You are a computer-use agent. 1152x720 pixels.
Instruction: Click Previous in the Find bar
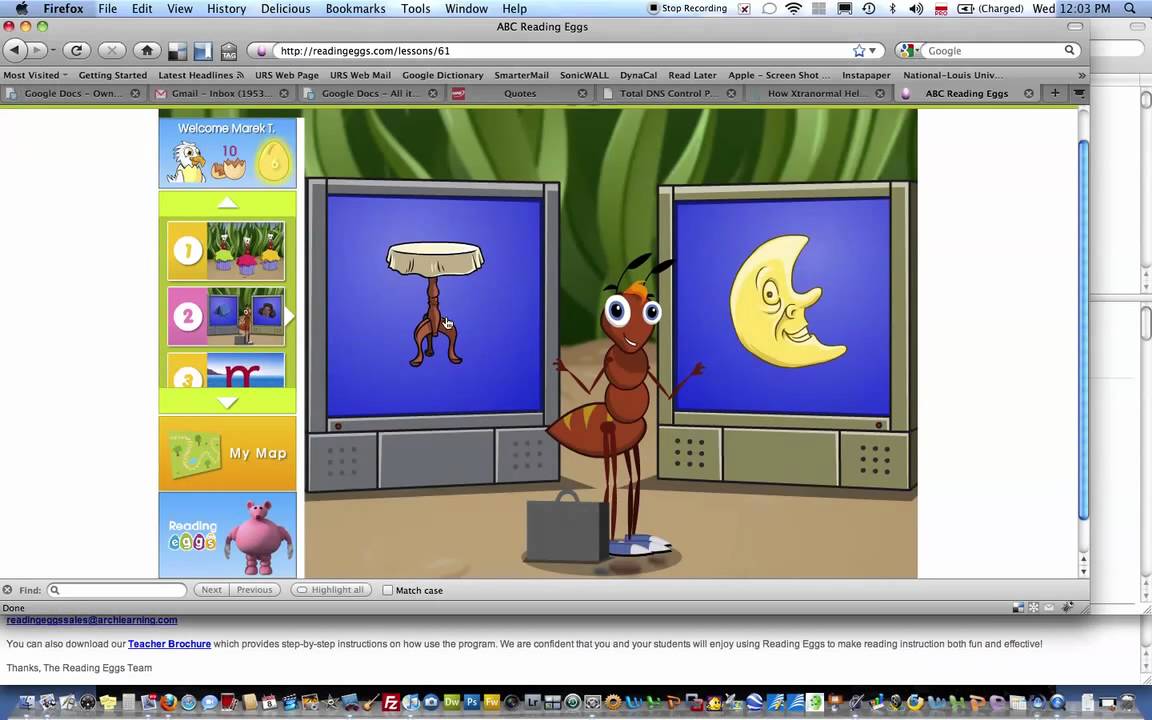pyautogui.click(x=254, y=590)
